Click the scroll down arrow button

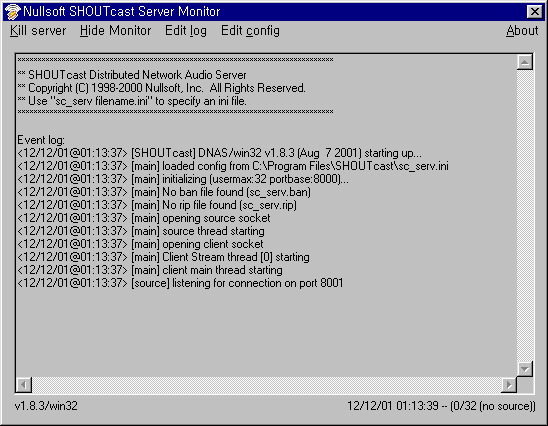(x=525, y=369)
